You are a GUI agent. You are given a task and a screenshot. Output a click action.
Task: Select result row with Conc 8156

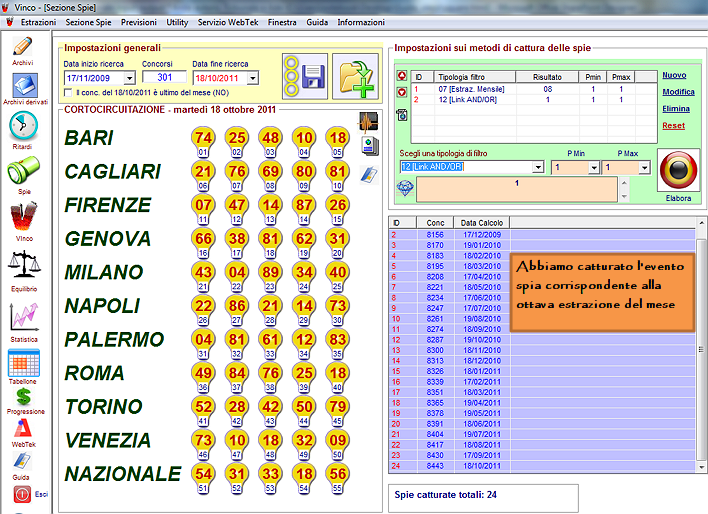coord(542,235)
